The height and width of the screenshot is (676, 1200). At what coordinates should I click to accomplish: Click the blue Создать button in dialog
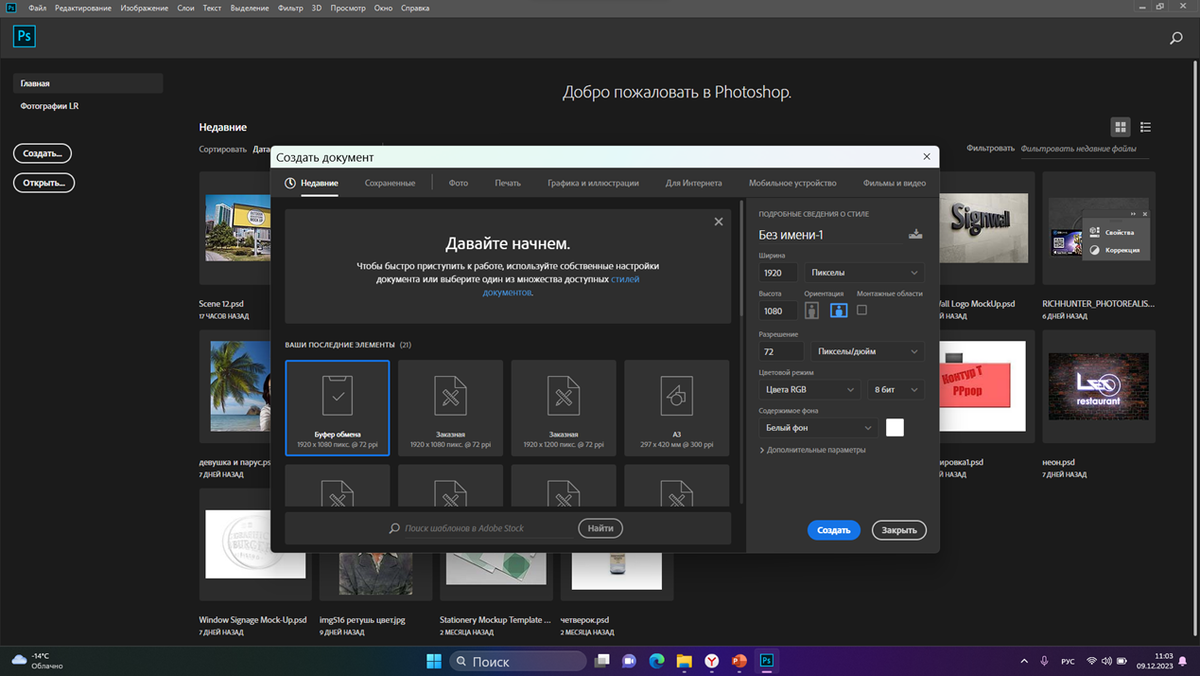coord(834,530)
